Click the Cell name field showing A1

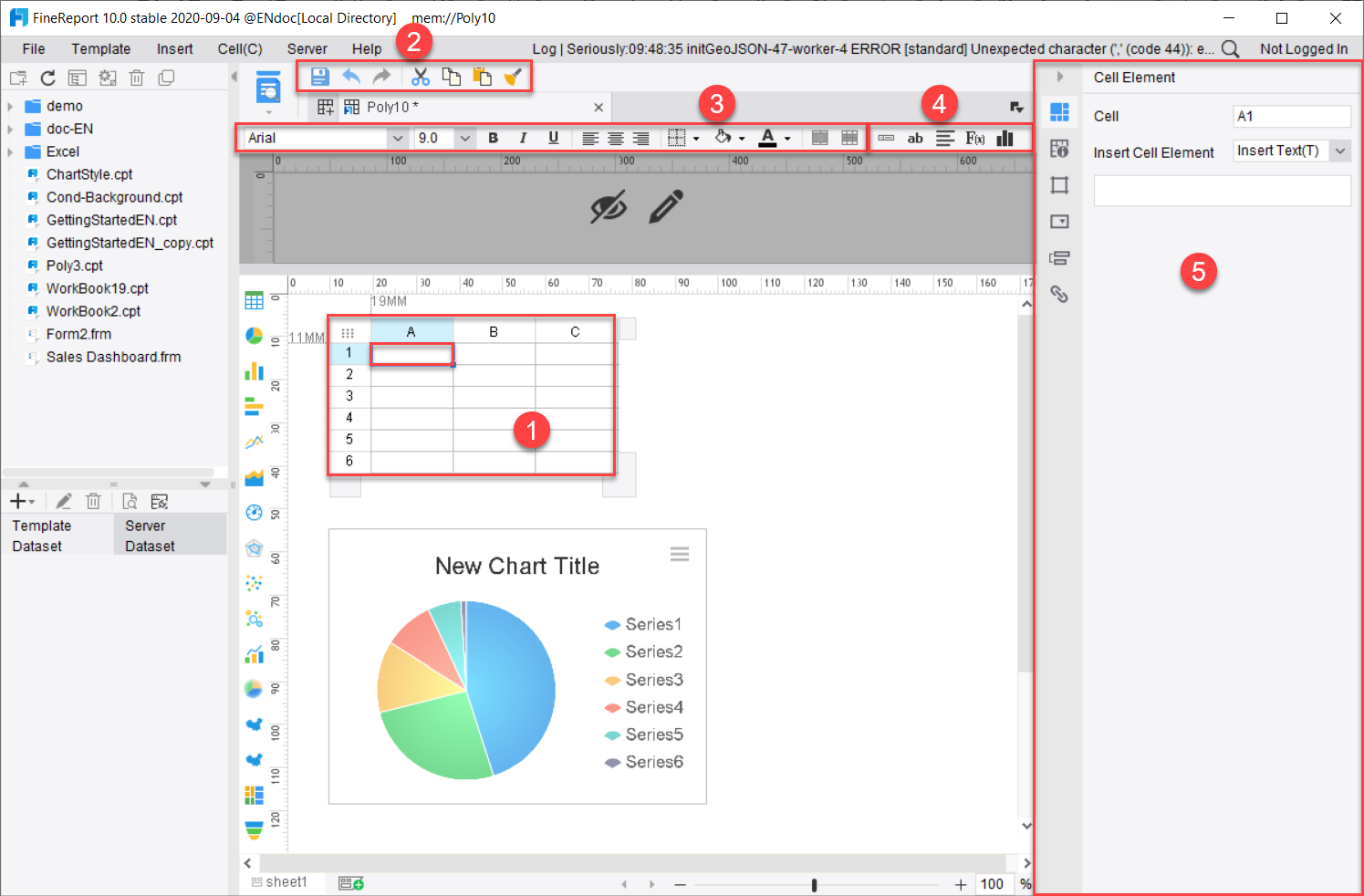click(1291, 116)
